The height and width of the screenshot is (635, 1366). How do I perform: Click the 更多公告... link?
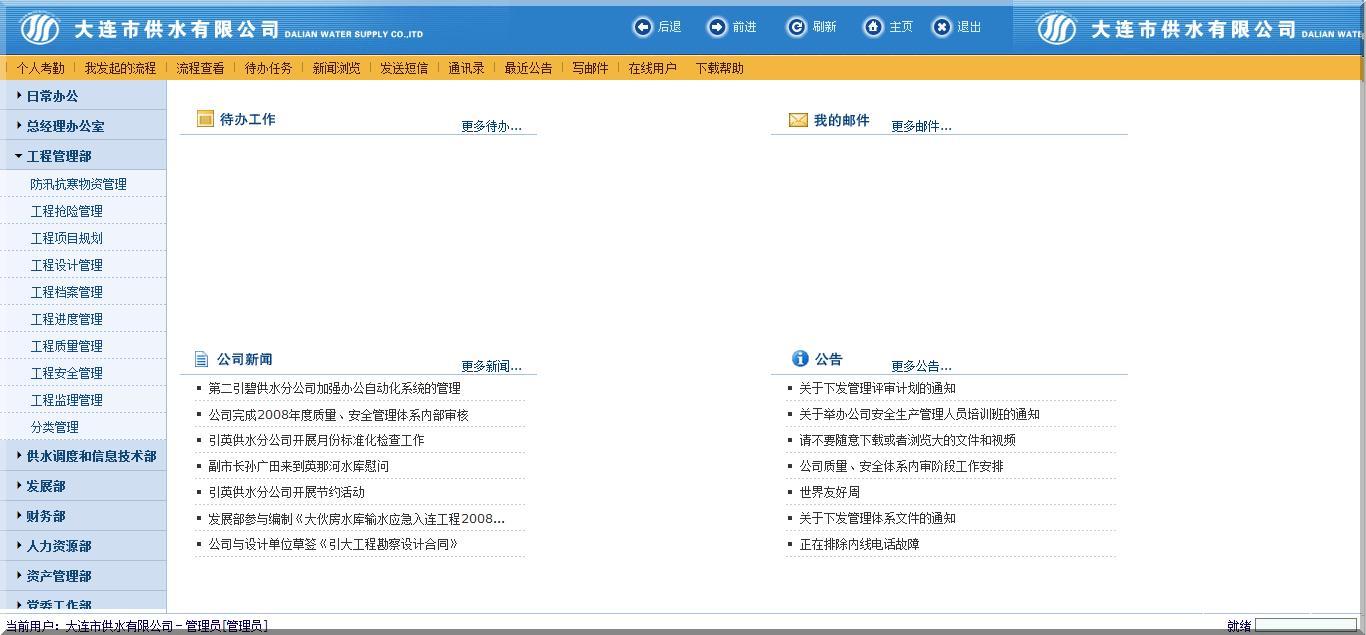pyautogui.click(x=921, y=365)
